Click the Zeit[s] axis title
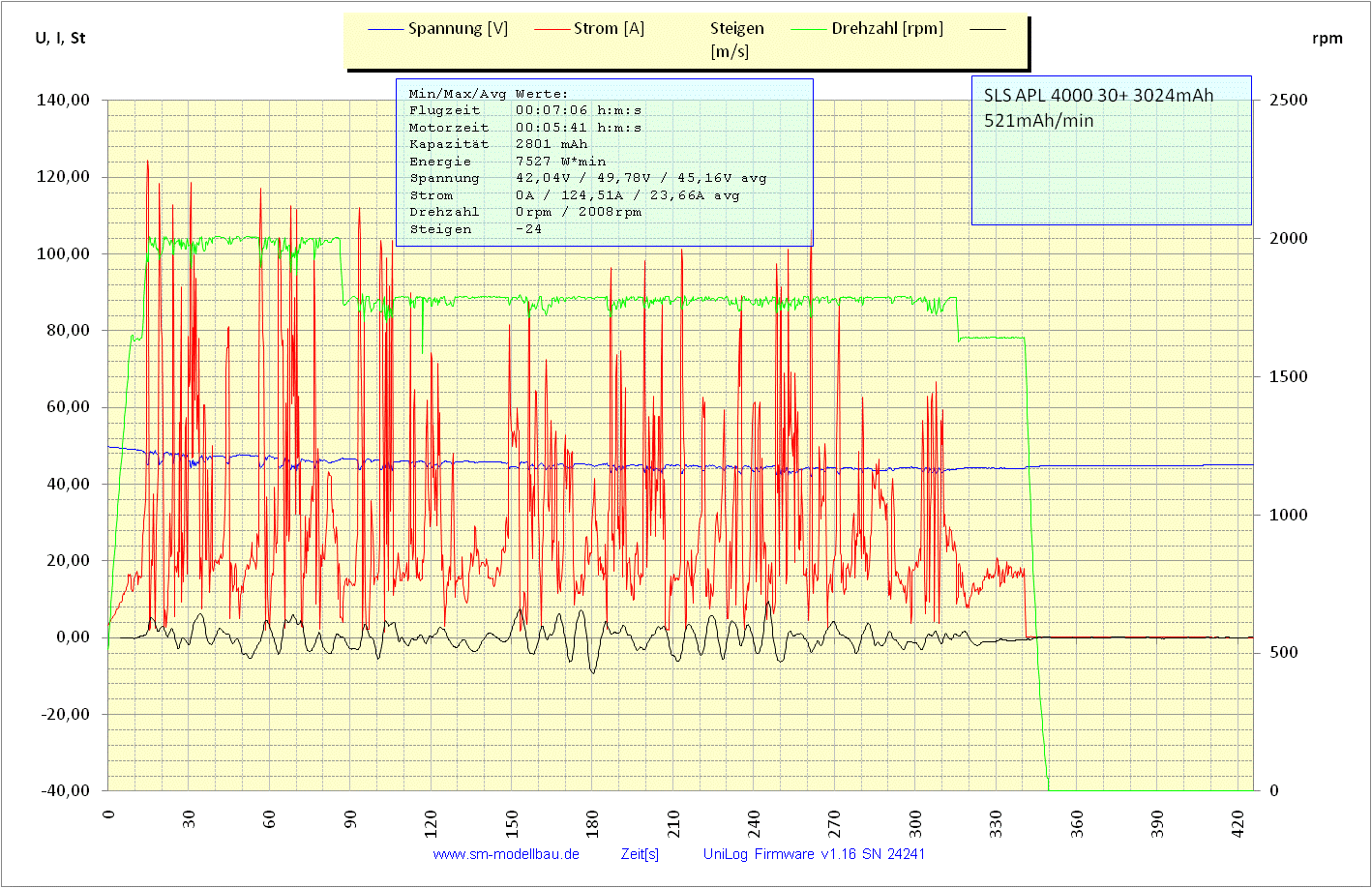The height and width of the screenshot is (888, 1372). 640,854
